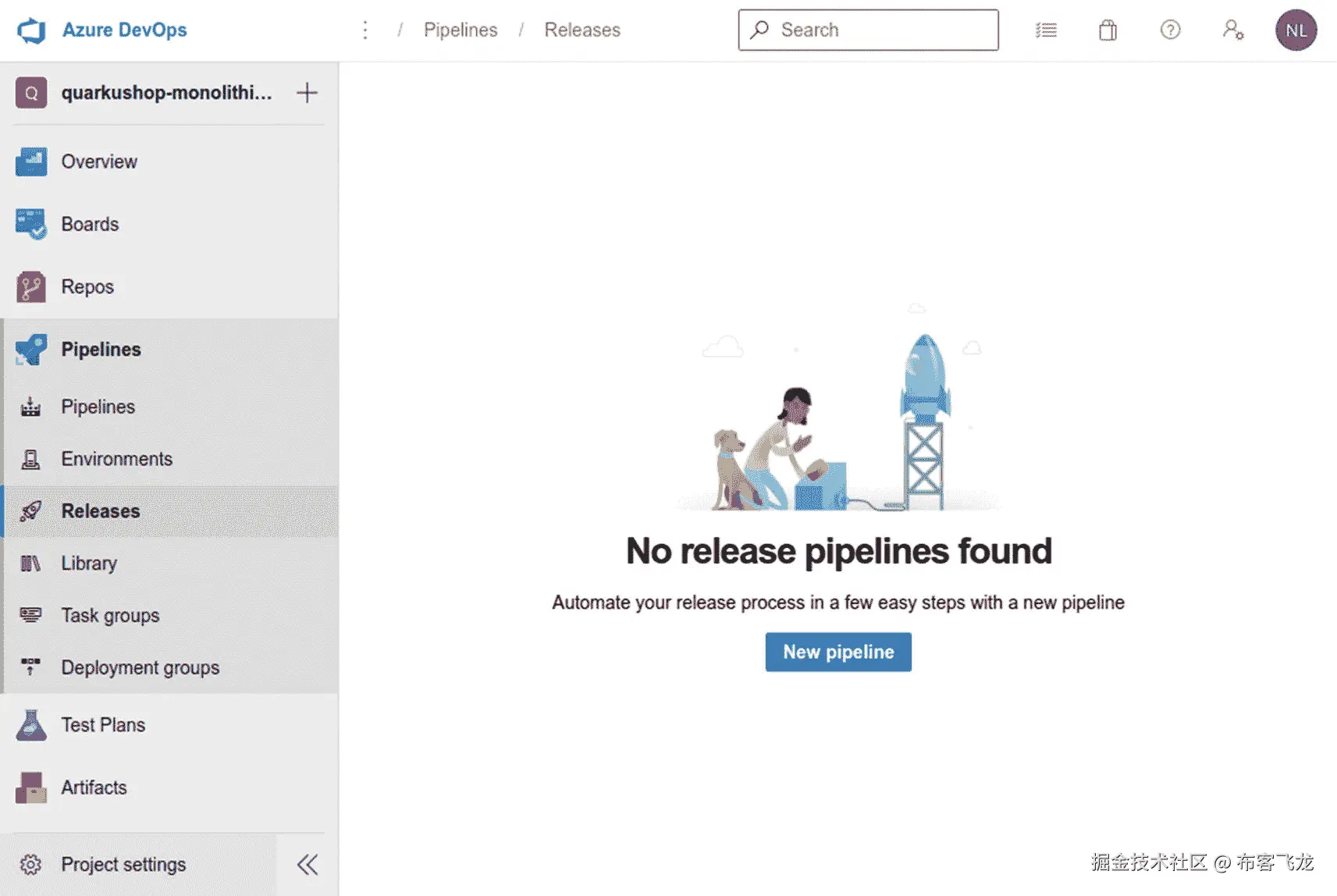Click the New pipeline button

click(838, 652)
